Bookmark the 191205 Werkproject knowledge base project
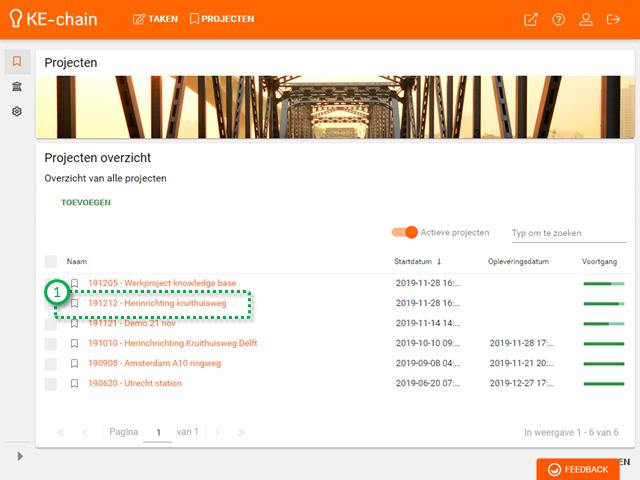The width and height of the screenshot is (640, 480). pyautogui.click(x=74, y=284)
